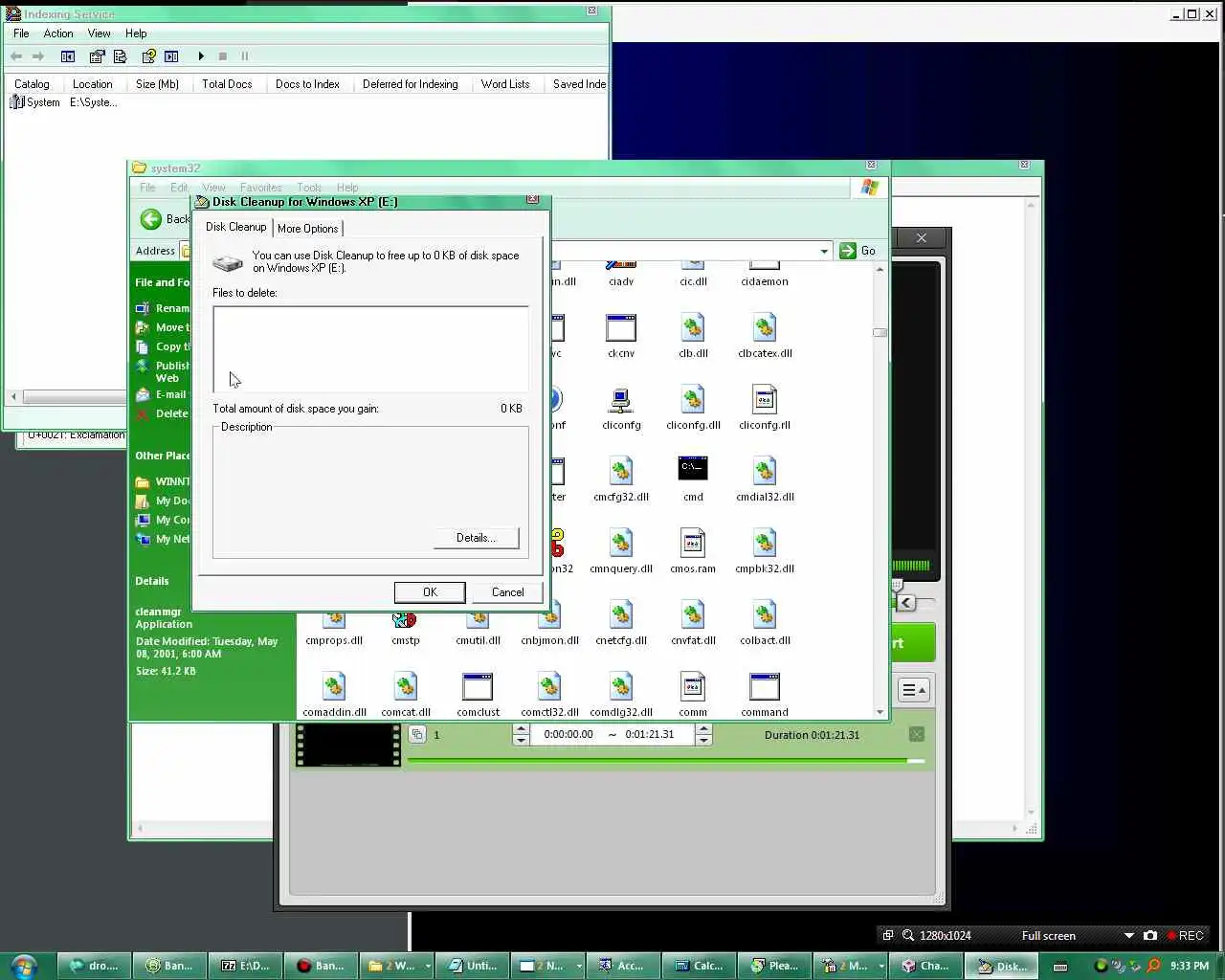1225x980 pixels.
Task: Expand the list-options button in converter panel
Action: click(x=914, y=690)
